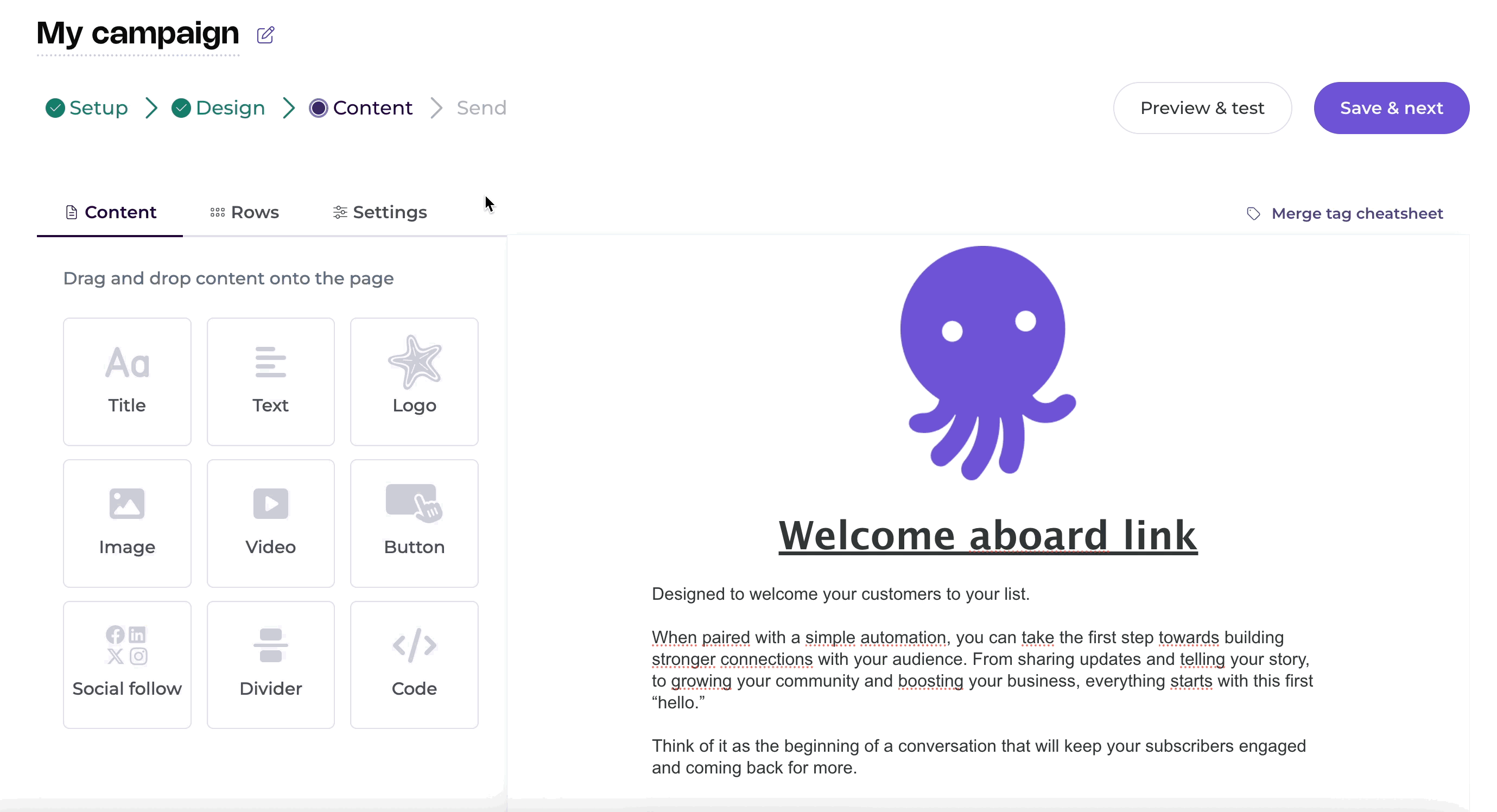This screenshot has height=812, width=1497.
Task: Go back to the Setup step
Action: (87, 108)
